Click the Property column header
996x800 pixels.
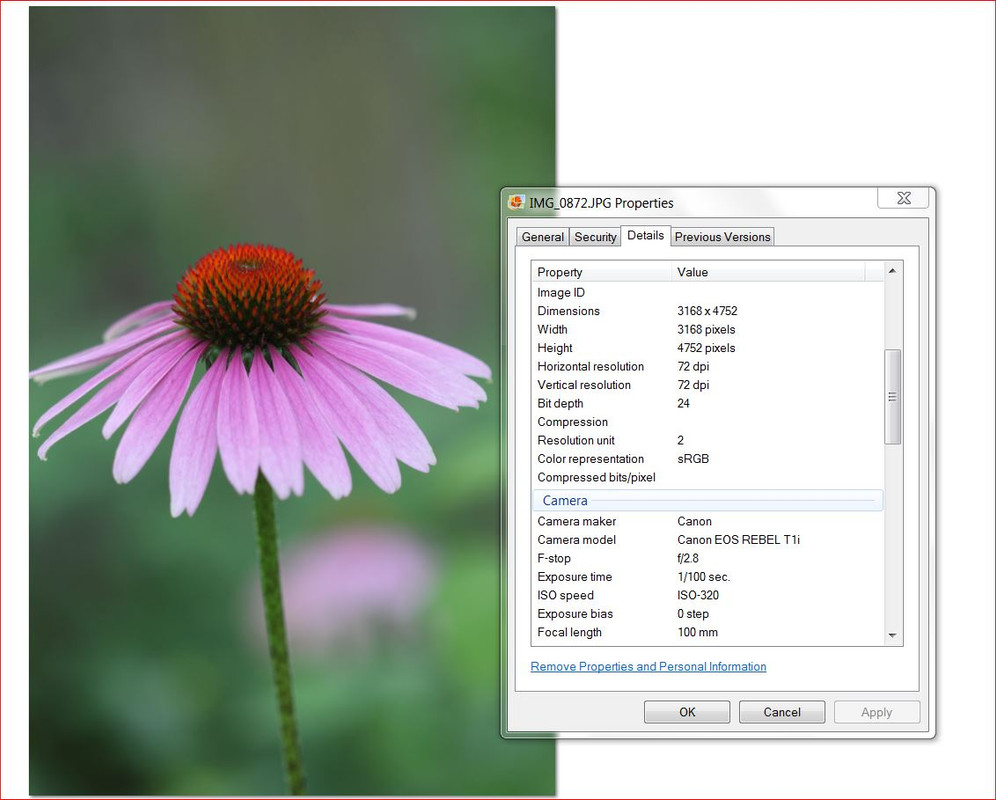(x=602, y=272)
